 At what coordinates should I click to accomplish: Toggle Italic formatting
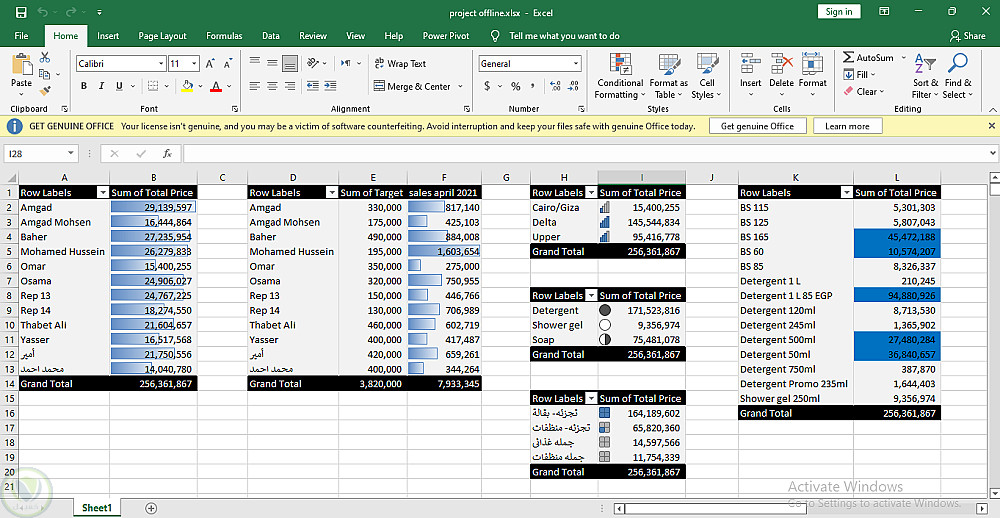(101, 86)
